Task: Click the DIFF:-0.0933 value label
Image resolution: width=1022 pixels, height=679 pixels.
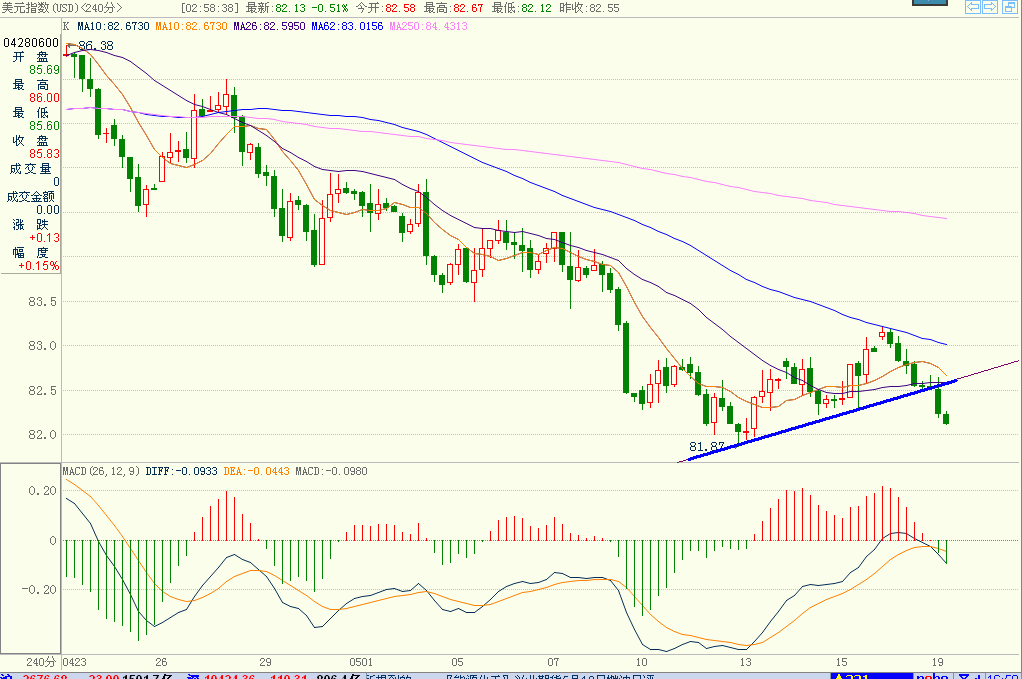Action: click(x=182, y=470)
